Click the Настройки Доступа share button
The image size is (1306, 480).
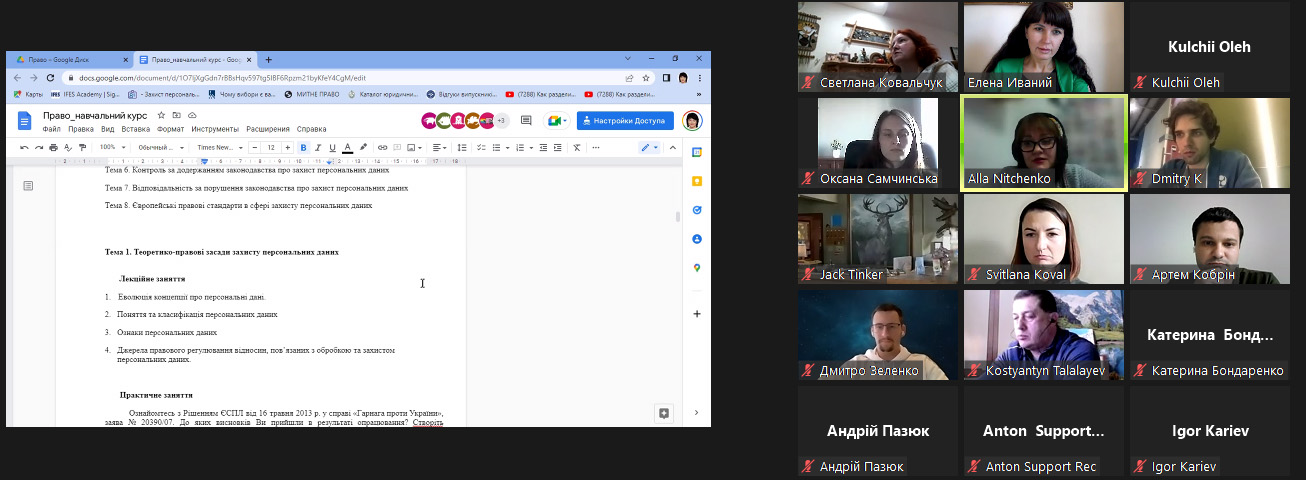point(625,121)
